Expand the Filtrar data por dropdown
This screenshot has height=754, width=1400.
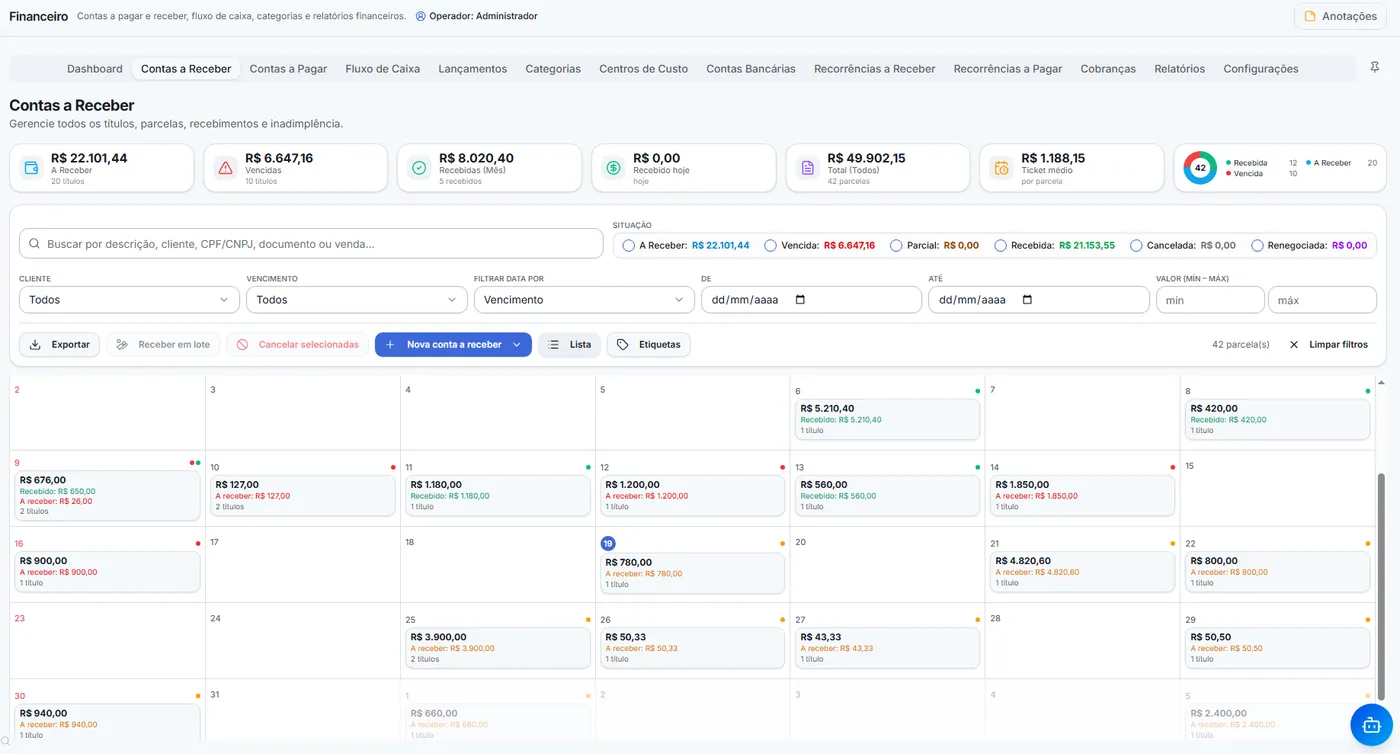(x=584, y=300)
